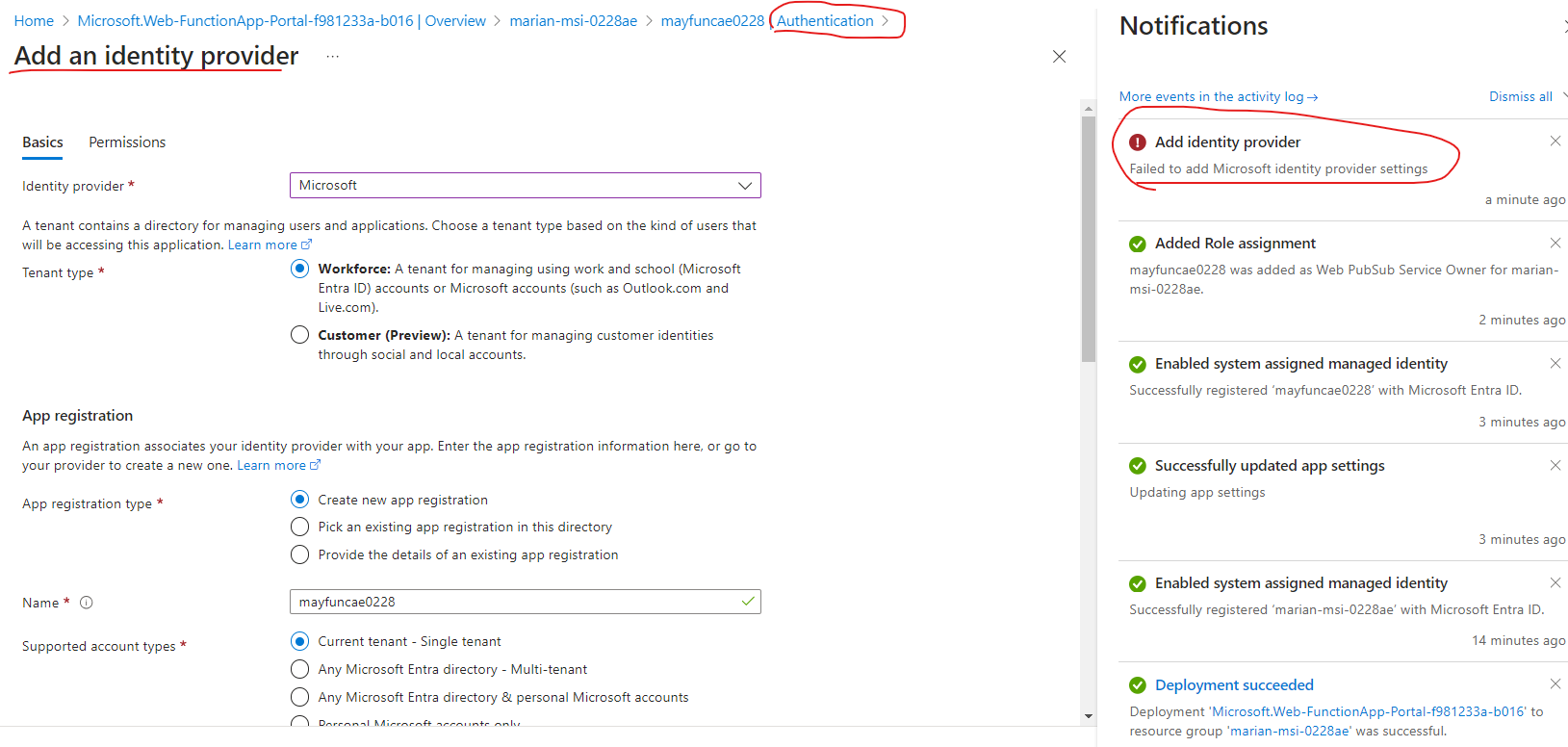Screen dimensions: 1568x747
Task: Click the green checkmark on Deployment succeeded
Action: pos(1137,684)
